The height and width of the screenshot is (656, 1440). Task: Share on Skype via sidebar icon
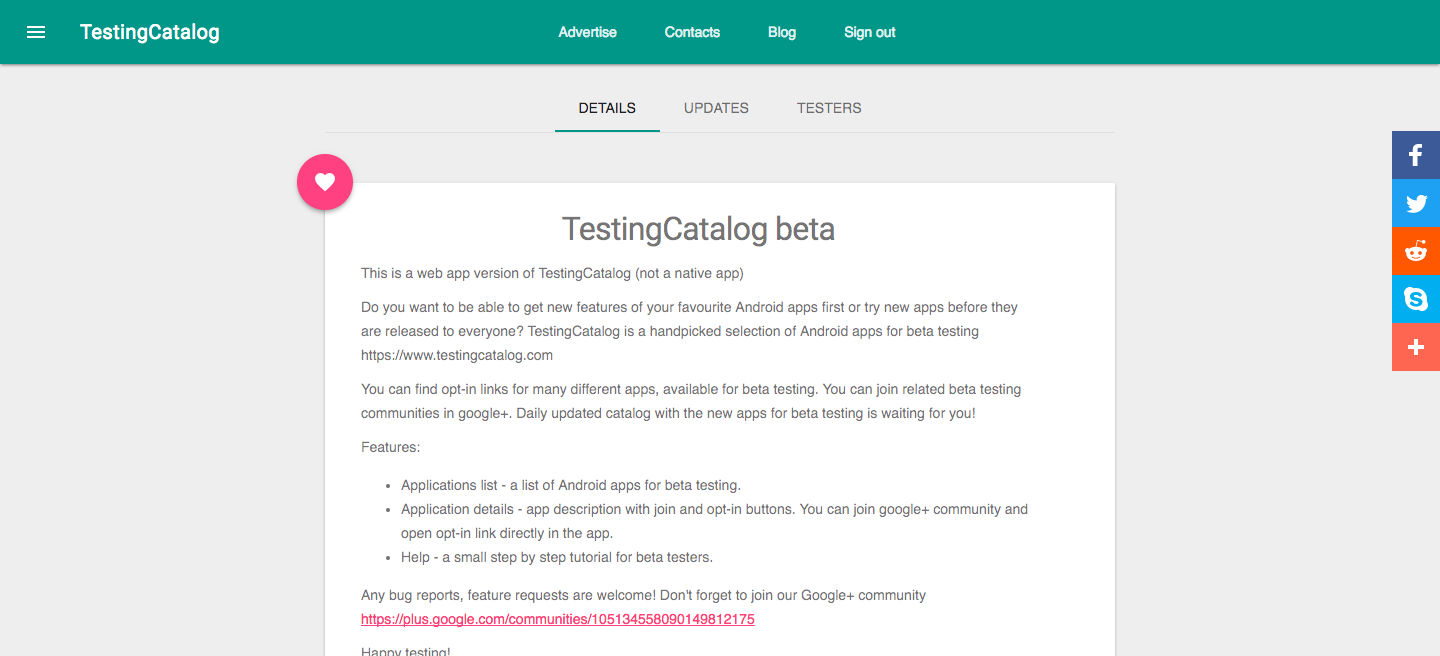pyautogui.click(x=1416, y=299)
